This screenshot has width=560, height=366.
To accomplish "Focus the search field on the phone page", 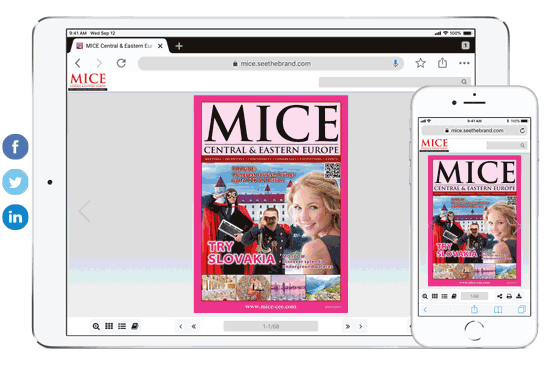I will (506, 145).
